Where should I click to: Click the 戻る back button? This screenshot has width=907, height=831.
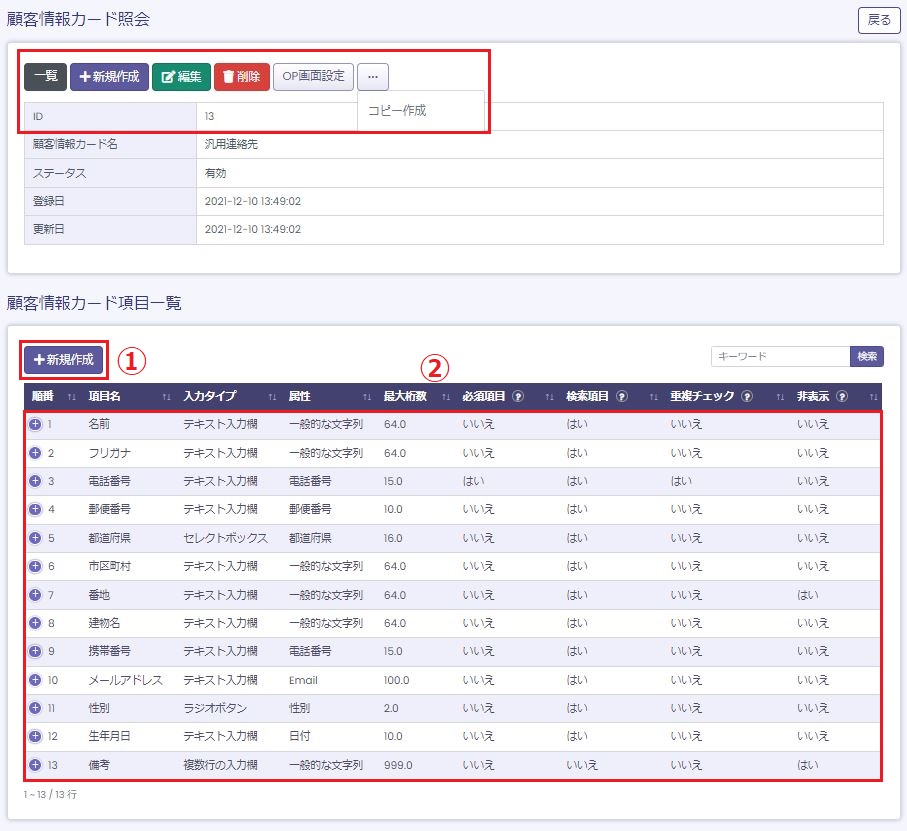[x=879, y=21]
